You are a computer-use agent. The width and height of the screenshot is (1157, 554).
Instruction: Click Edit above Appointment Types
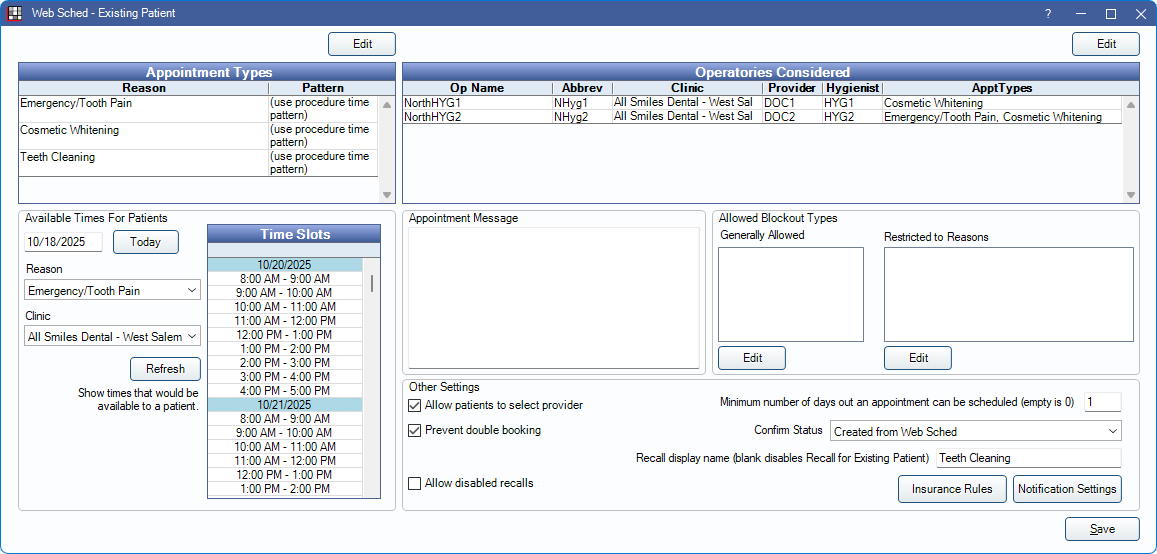361,44
